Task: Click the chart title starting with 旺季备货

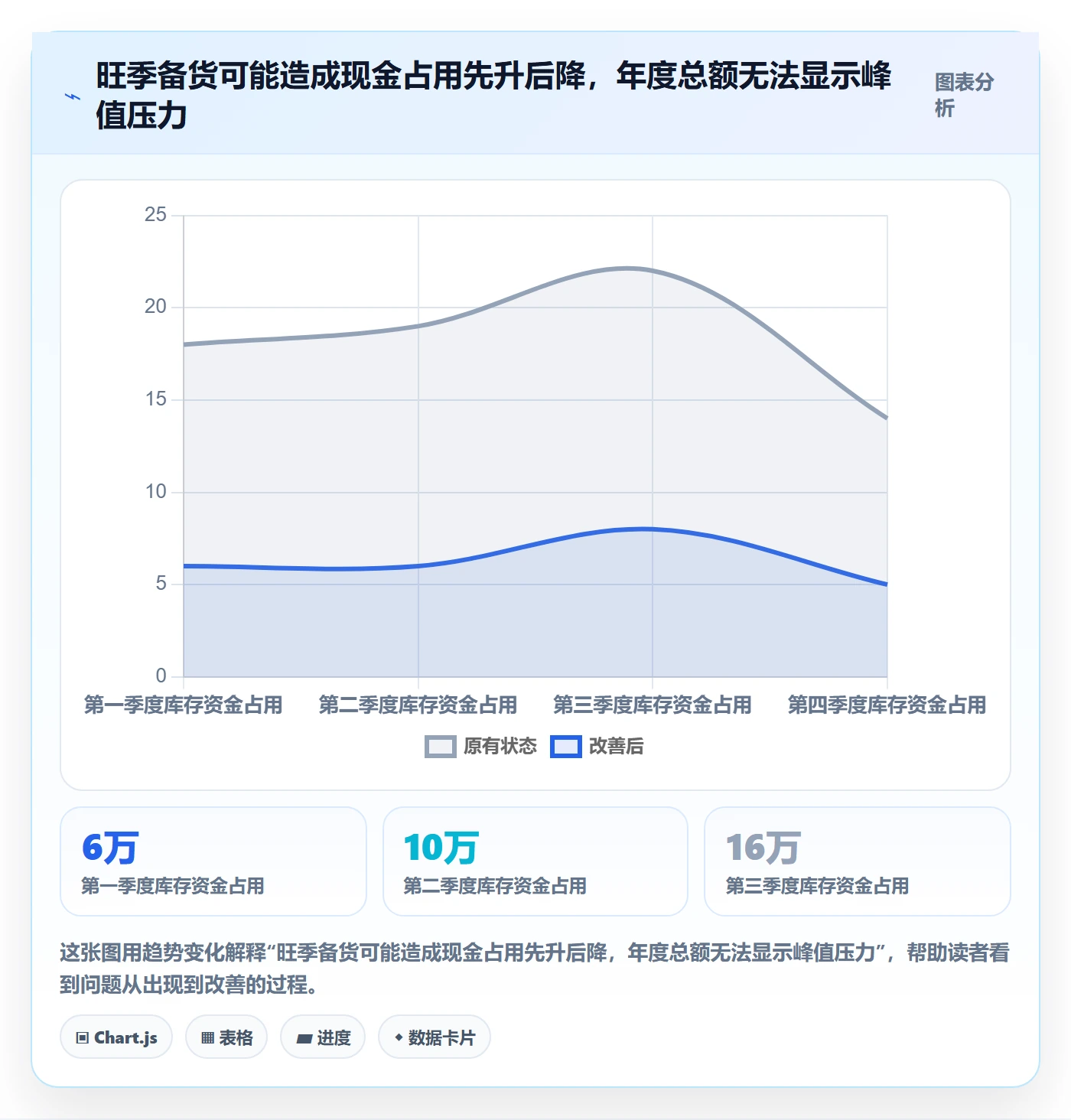Action: pyautogui.click(x=493, y=96)
